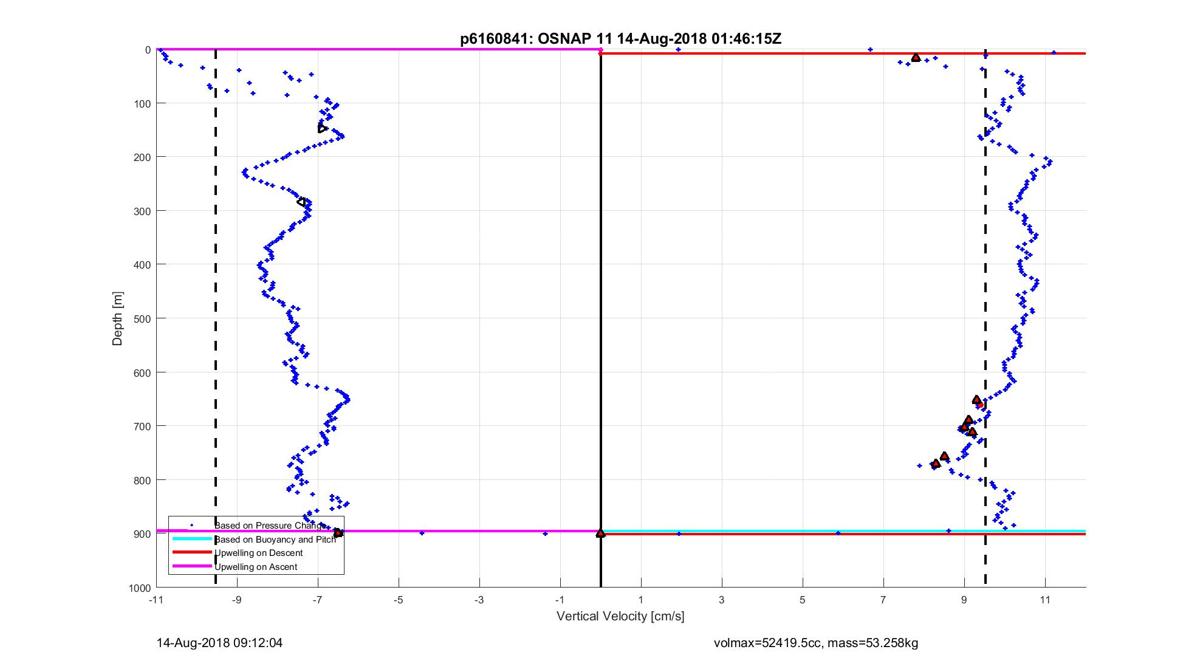The width and height of the screenshot is (1200, 660).
Task: Click the solid black zero-velocity vertical line
Action: click(600, 318)
